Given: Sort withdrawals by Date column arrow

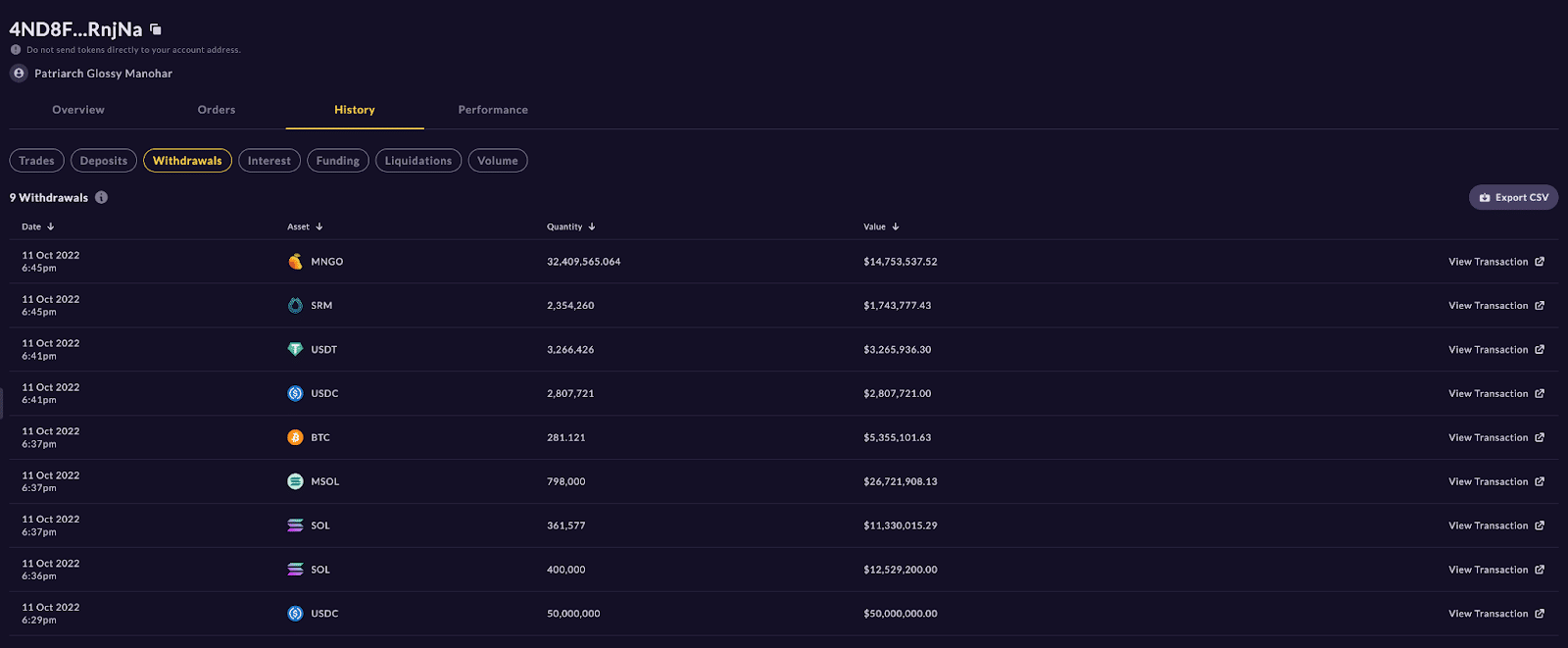Looking at the screenshot, I should tap(51, 226).
